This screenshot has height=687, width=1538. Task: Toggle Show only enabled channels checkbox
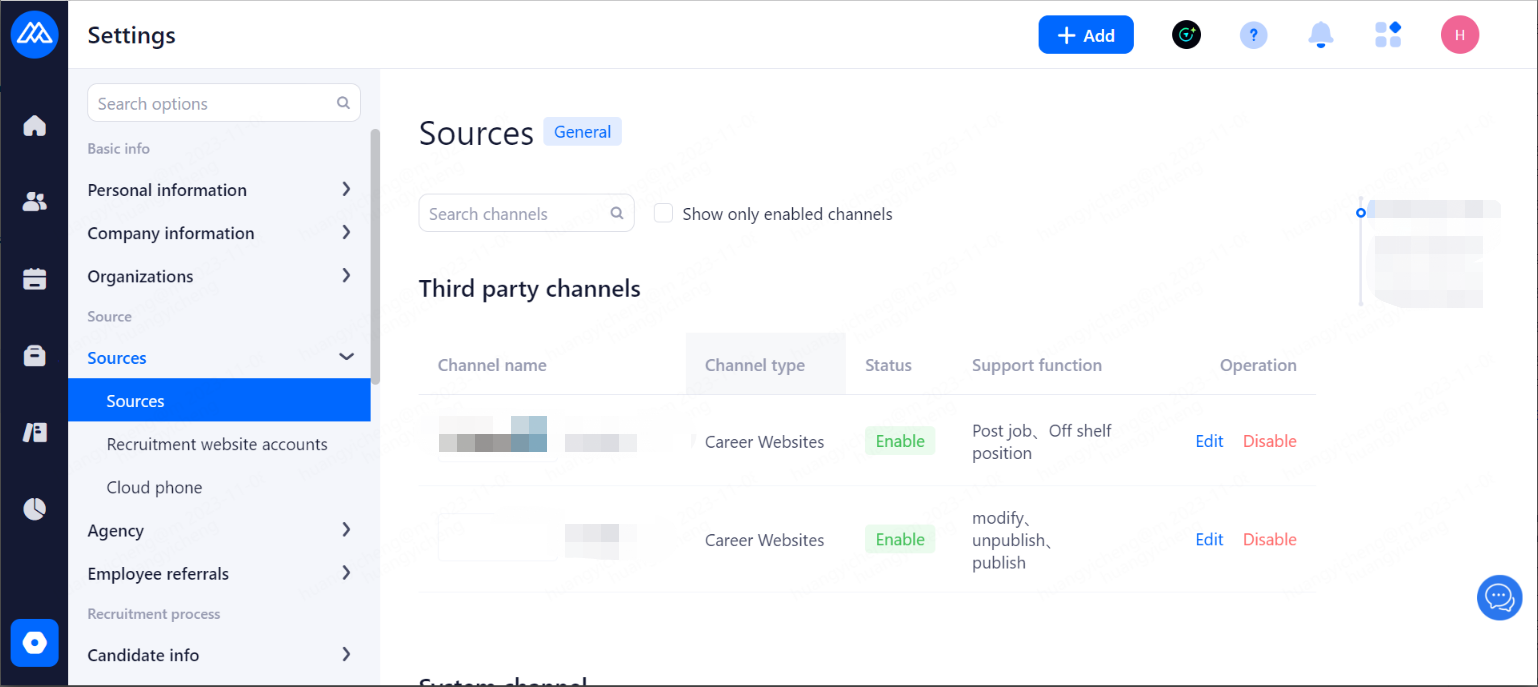coord(663,213)
